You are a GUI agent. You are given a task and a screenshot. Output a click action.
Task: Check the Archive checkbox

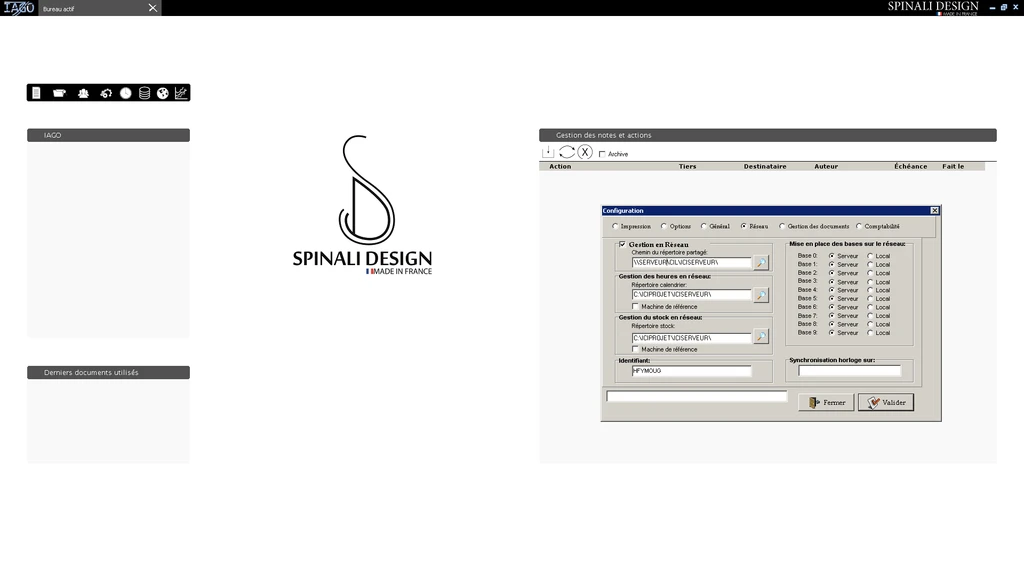[x=603, y=154]
